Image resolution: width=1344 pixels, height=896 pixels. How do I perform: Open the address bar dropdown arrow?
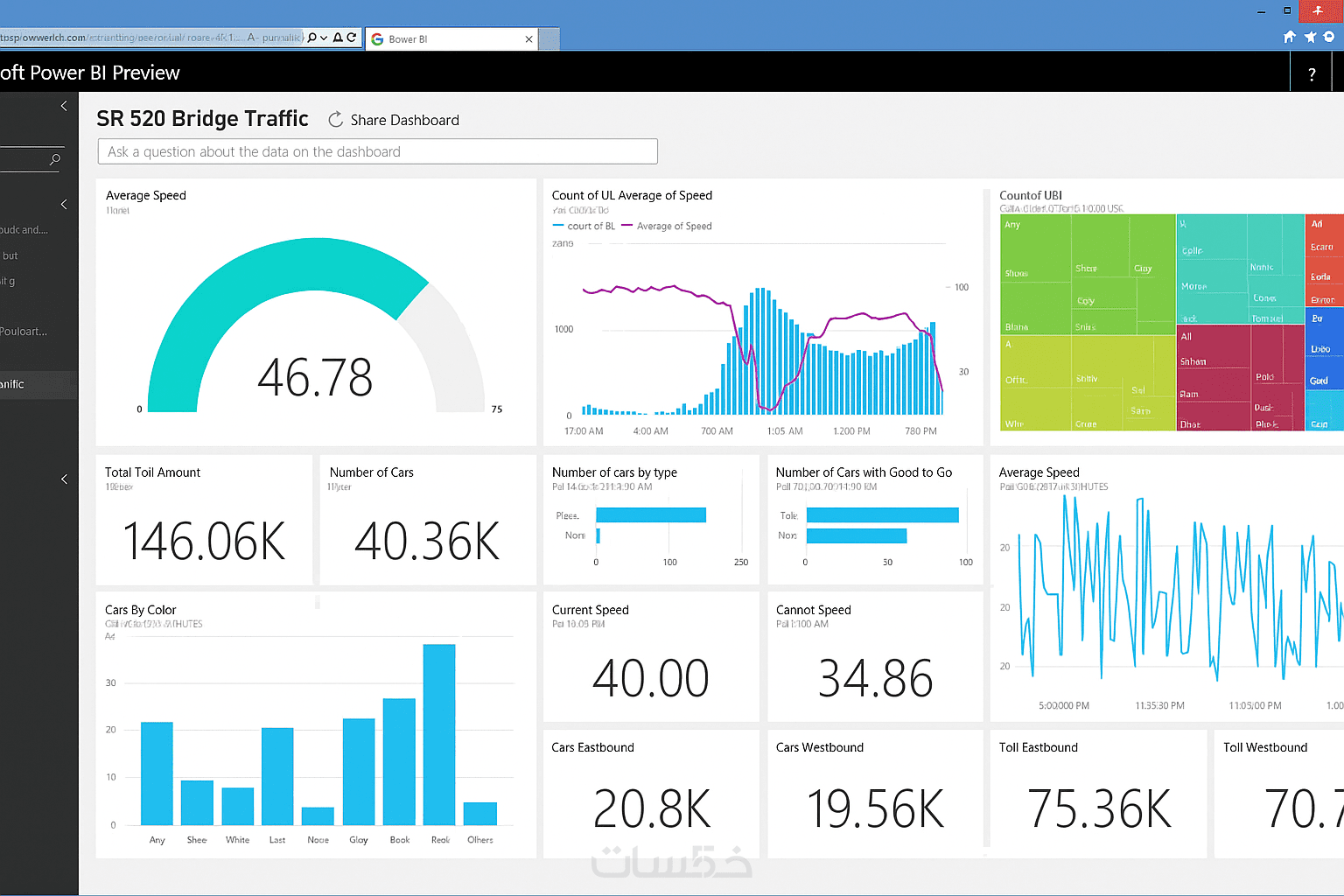pos(324,38)
